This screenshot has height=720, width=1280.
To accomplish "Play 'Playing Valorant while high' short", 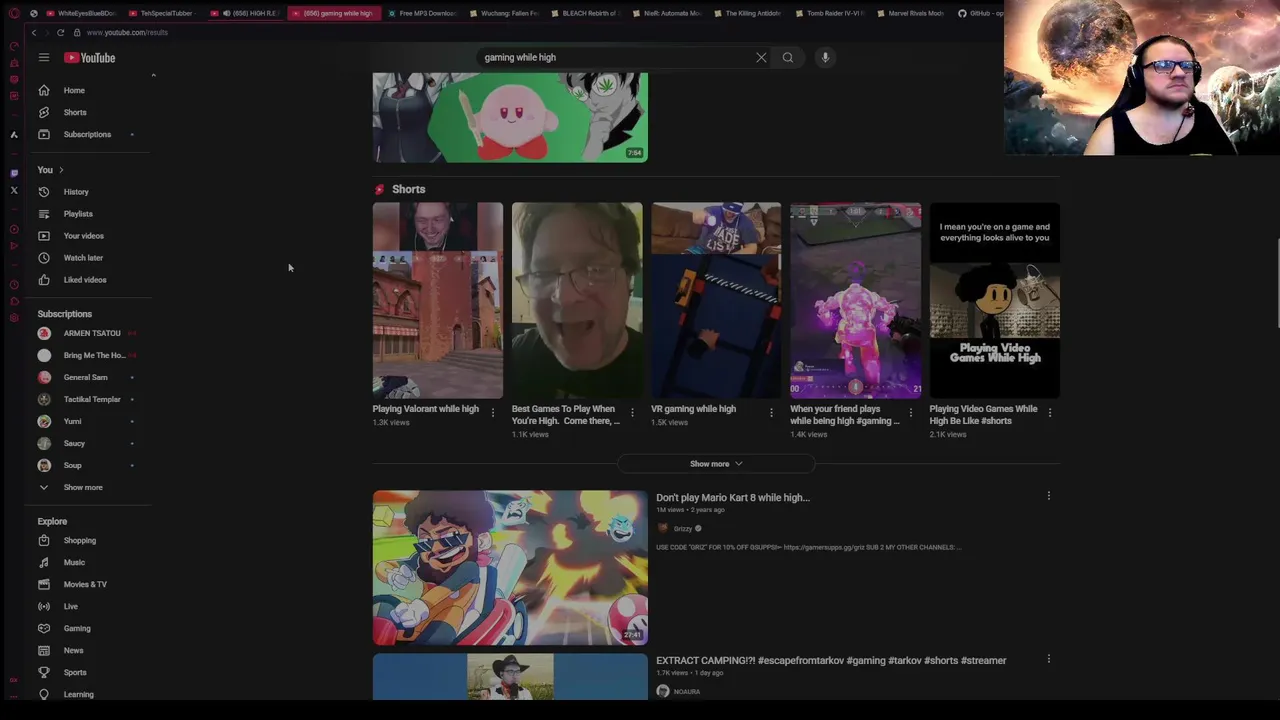I will click(x=438, y=300).
